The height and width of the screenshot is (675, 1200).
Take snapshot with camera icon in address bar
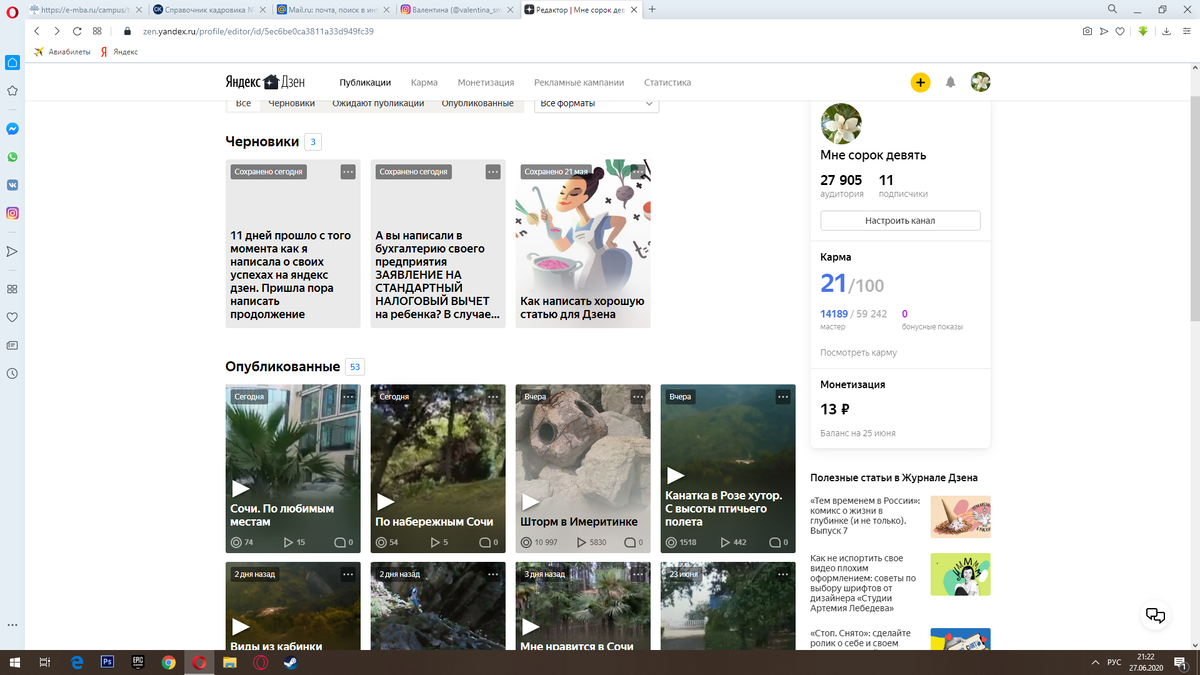pos(1087,31)
